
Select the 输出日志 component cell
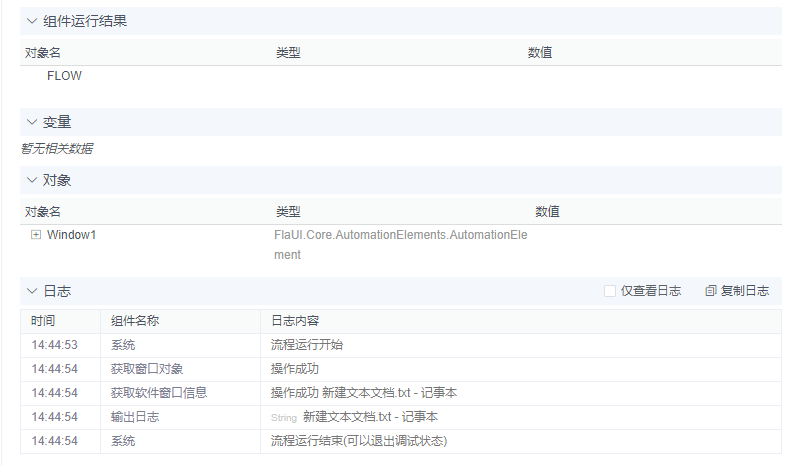135,417
